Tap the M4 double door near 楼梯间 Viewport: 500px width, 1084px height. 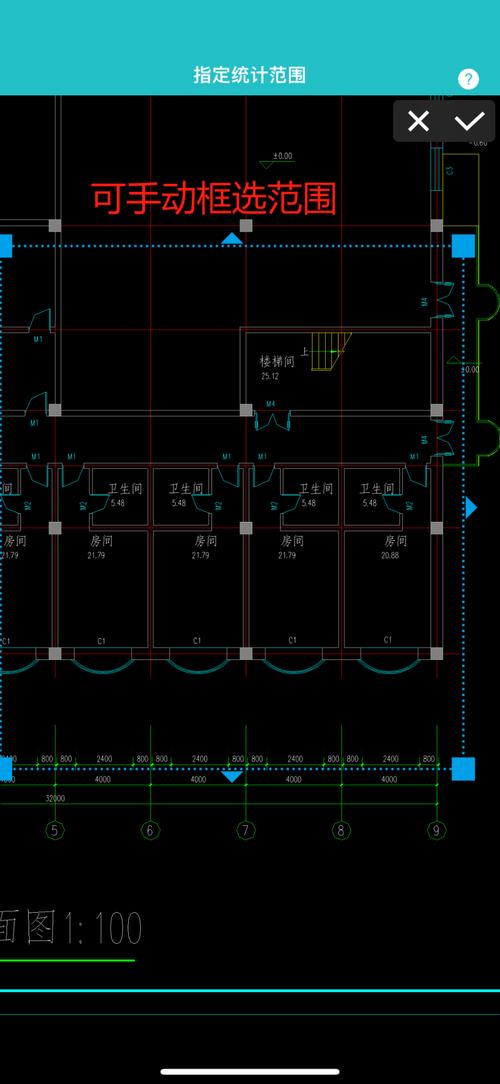(271, 419)
